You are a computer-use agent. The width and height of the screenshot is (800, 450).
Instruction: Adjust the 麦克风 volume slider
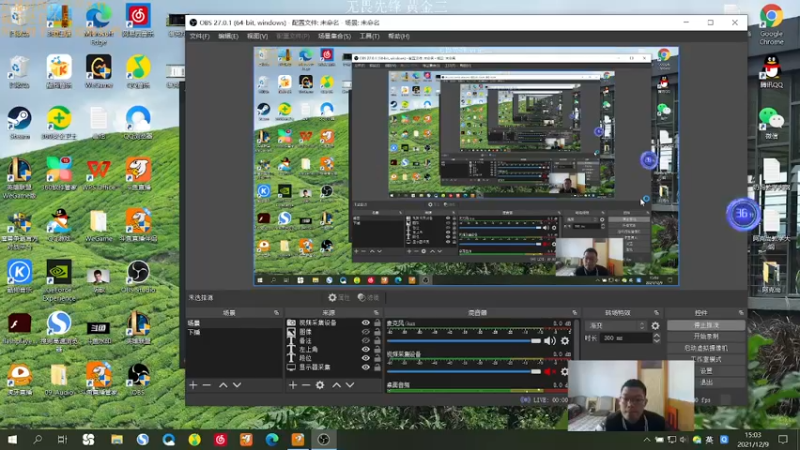pyautogui.click(x=464, y=341)
